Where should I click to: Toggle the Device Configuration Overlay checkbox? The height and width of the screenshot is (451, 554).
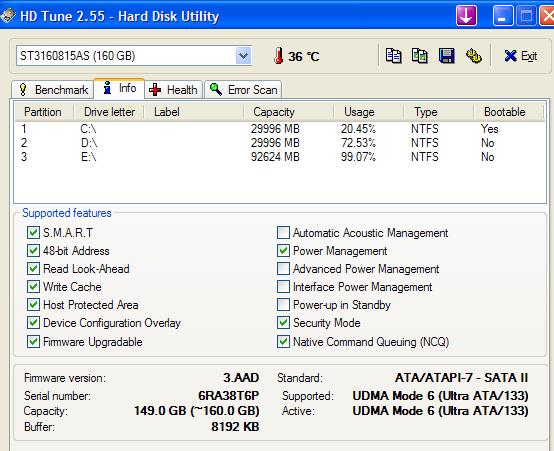pos(33,322)
